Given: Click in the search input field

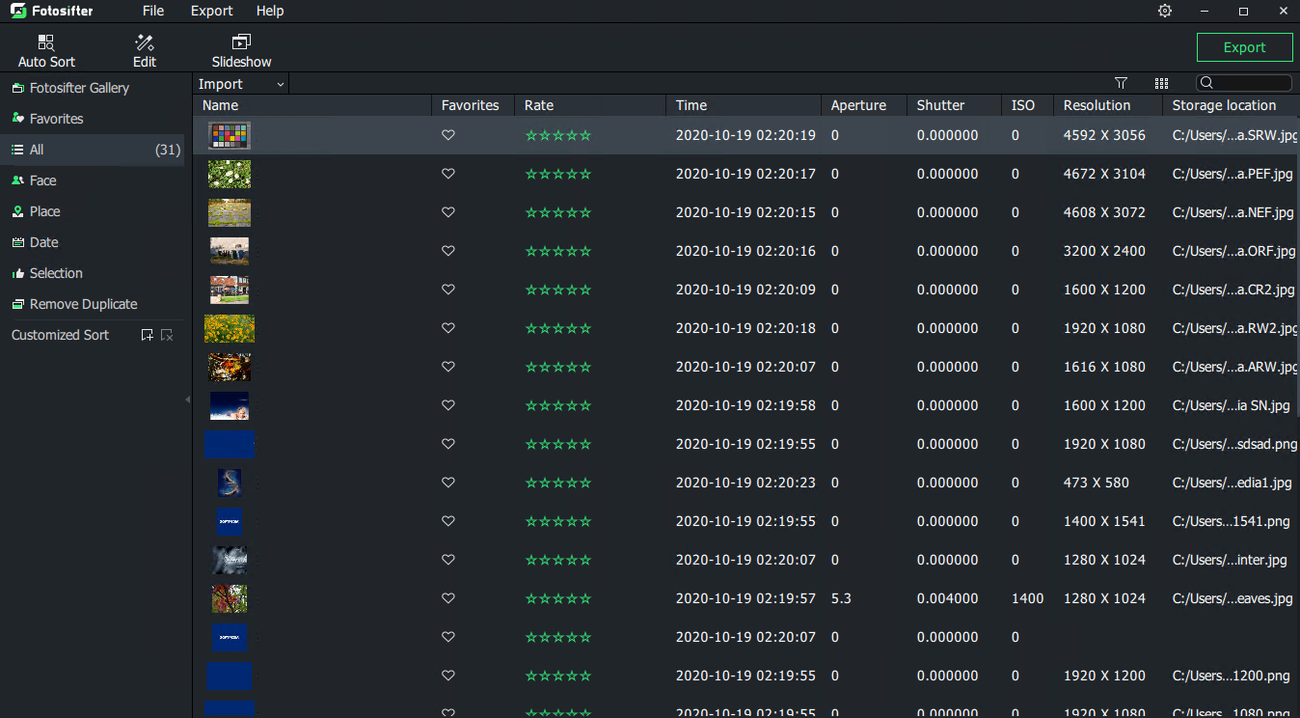Looking at the screenshot, I should click(1252, 83).
